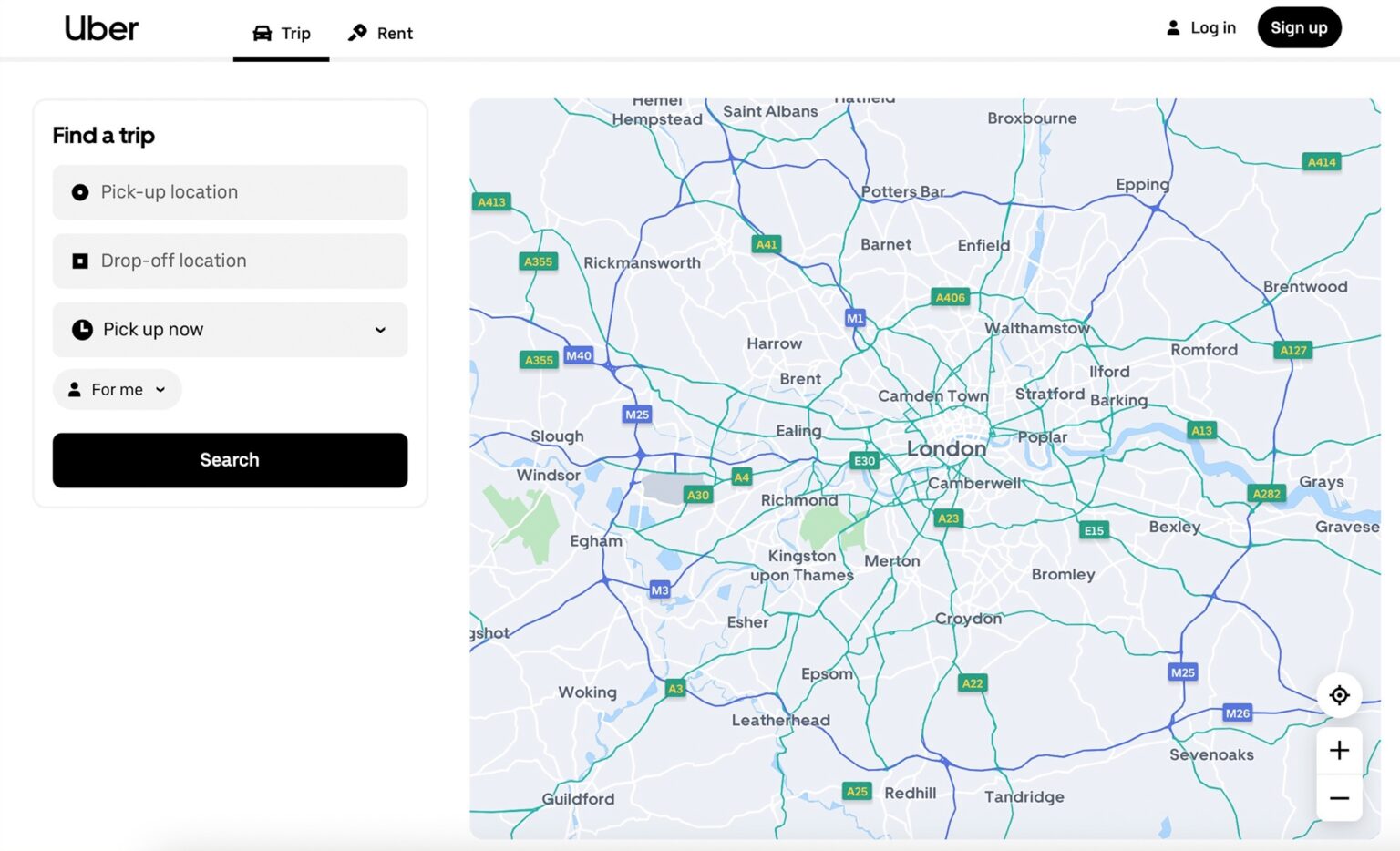The image size is (1400, 851).
Task: Click the Pick-up location field
Action: [230, 192]
